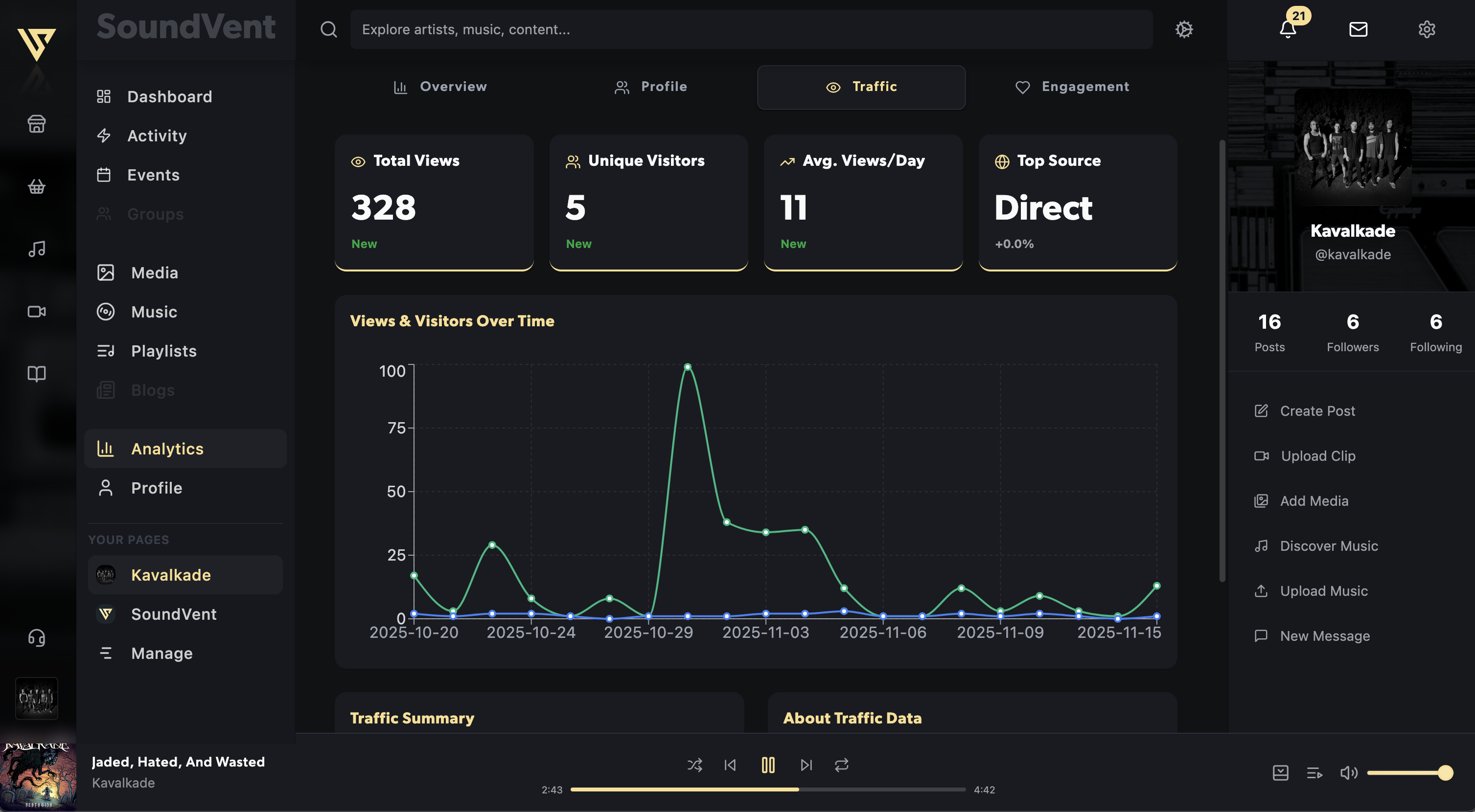
Task: Open the playback queue icon
Action: (1314, 773)
